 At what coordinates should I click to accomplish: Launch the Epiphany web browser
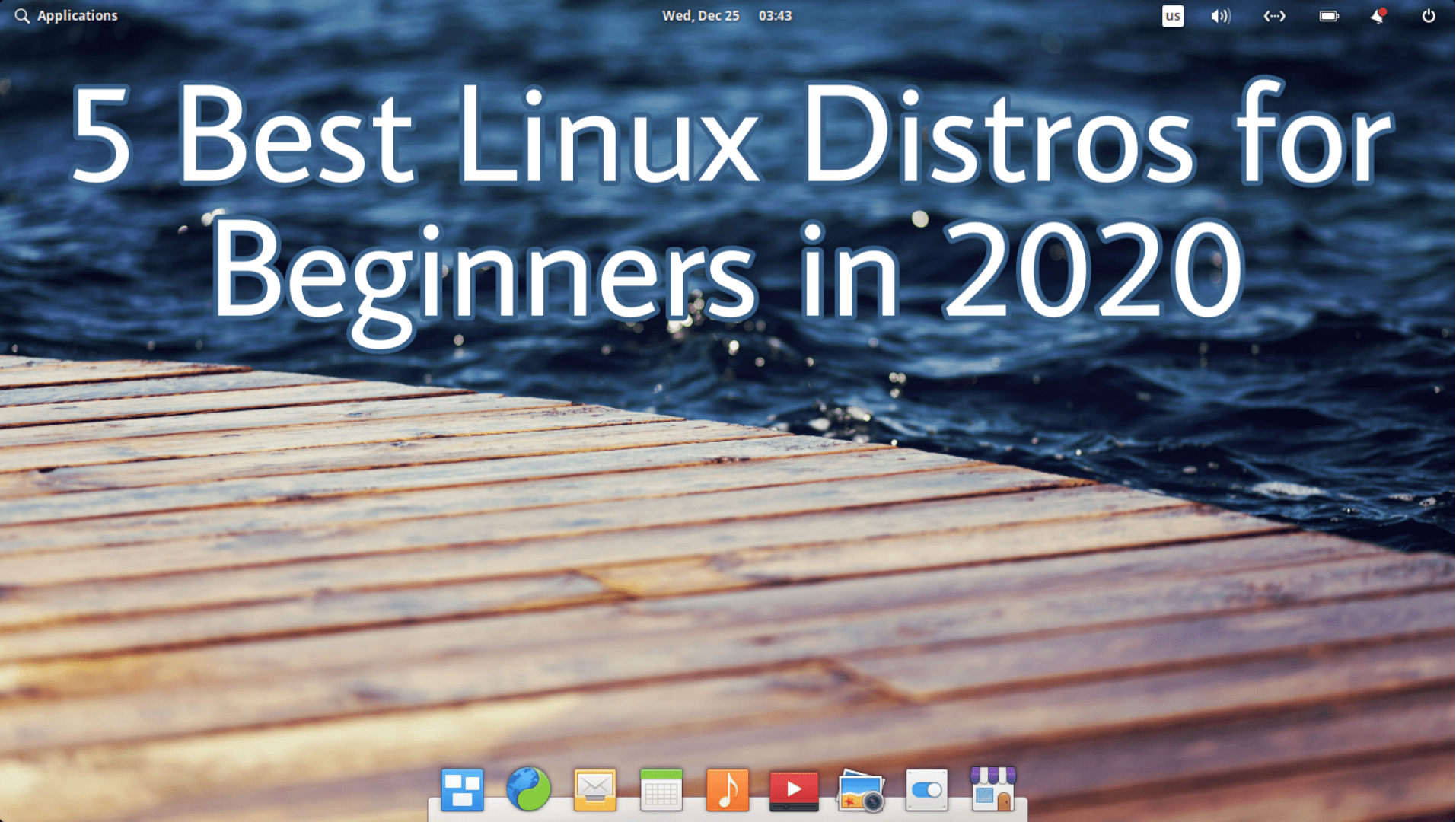(527, 790)
